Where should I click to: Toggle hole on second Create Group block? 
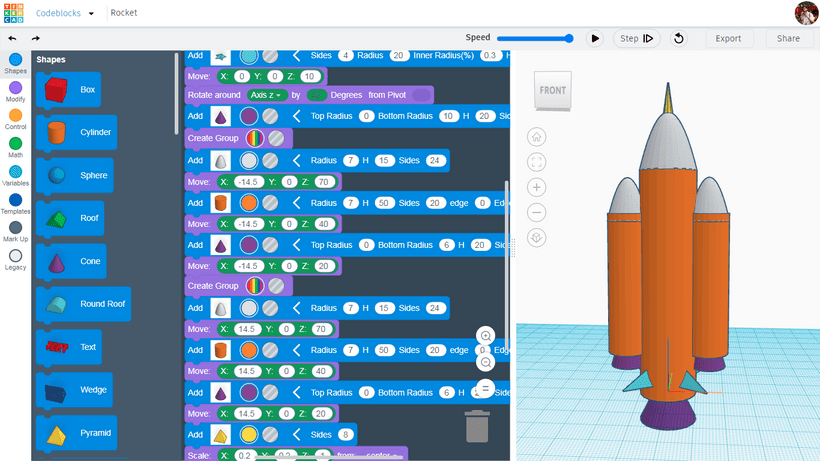(x=276, y=286)
